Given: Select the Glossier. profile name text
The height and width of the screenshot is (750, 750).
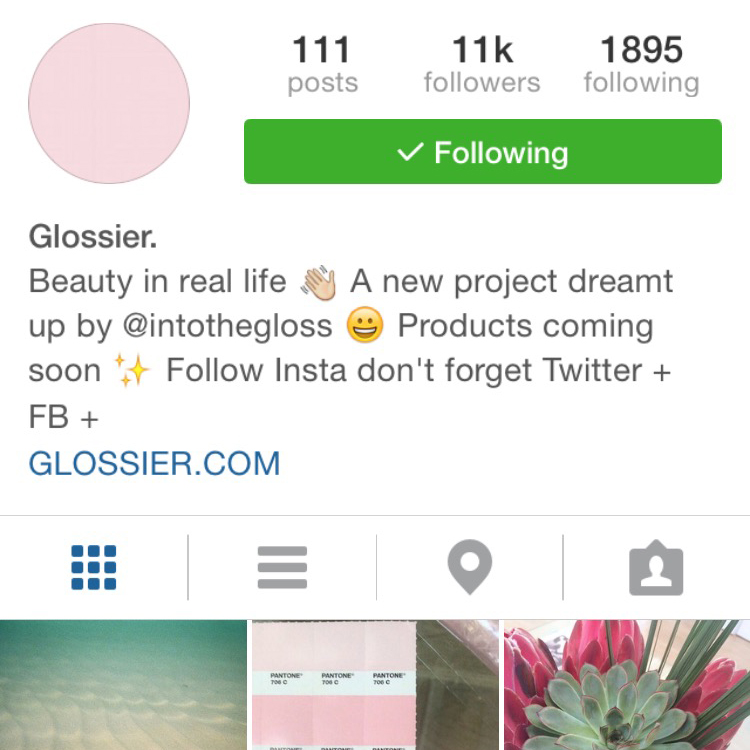Looking at the screenshot, I should click(x=93, y=237).
